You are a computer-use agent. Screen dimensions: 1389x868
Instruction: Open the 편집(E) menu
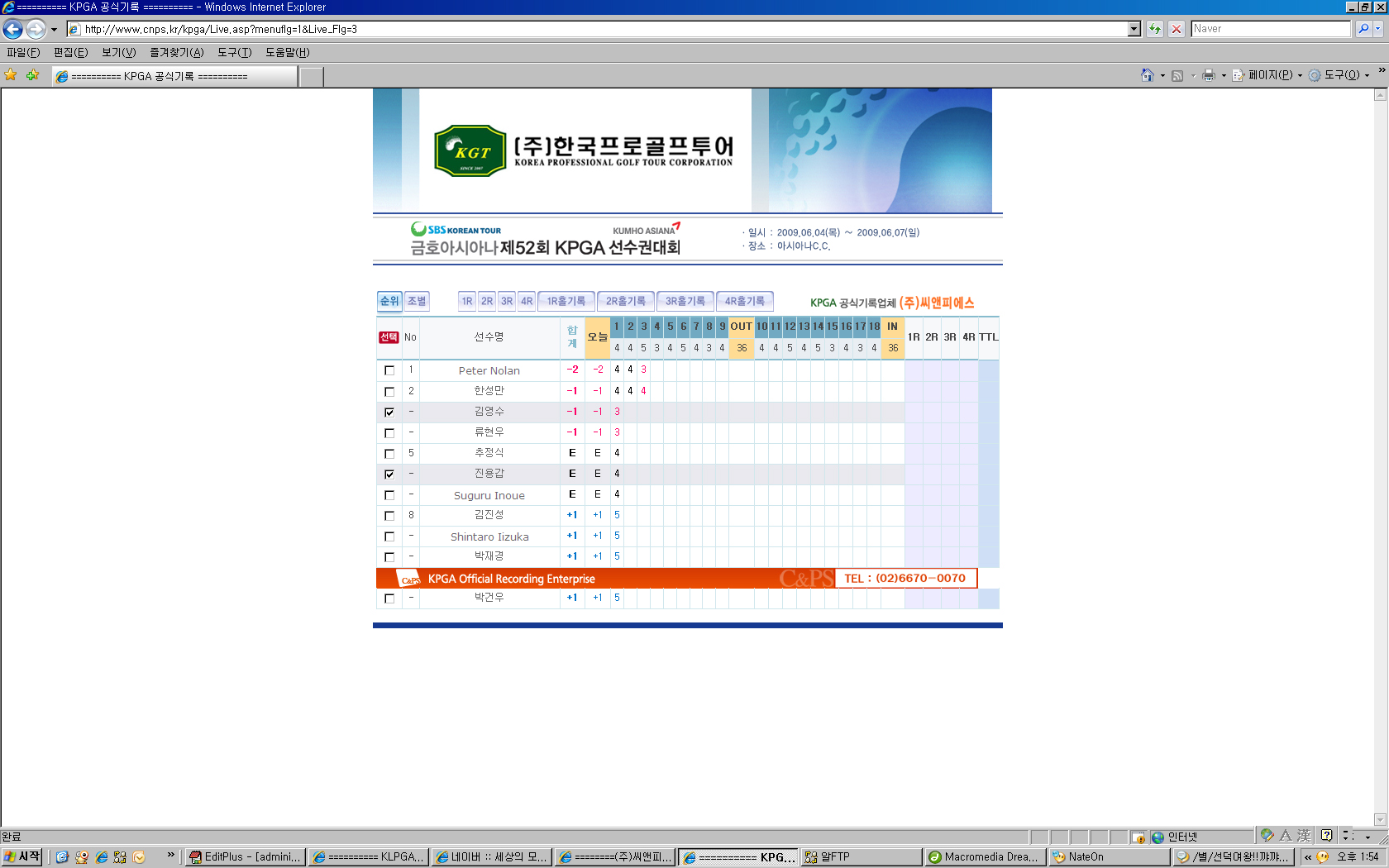(70, 52)
